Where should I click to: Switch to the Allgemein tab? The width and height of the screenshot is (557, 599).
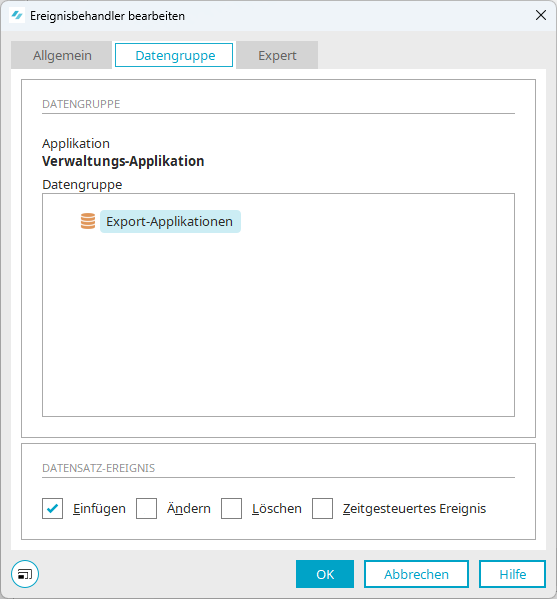click(62, 55)
